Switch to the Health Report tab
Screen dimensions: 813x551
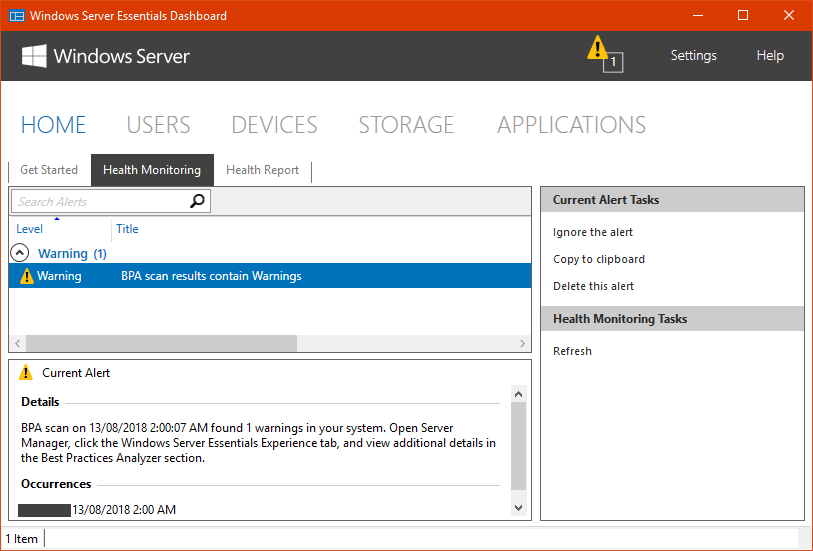pos(262,170)
